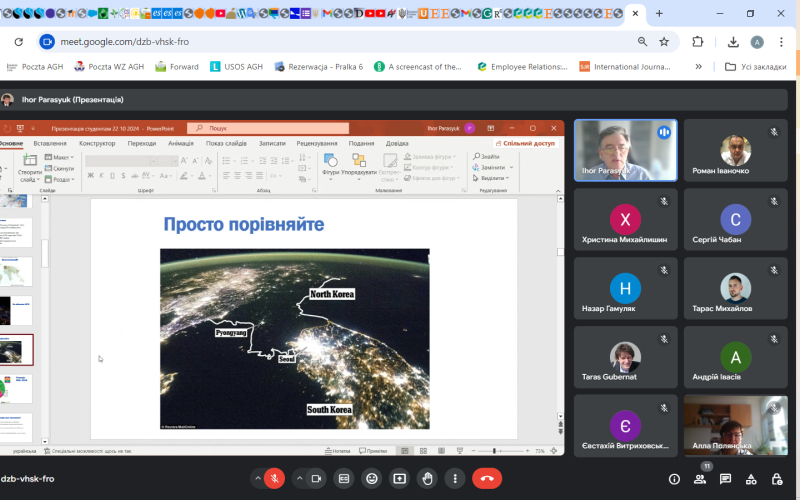Viewport: 800px width, 500px height.
Task: Select the Korea night-map slide thumbnail
Action: tap(16, 350)
